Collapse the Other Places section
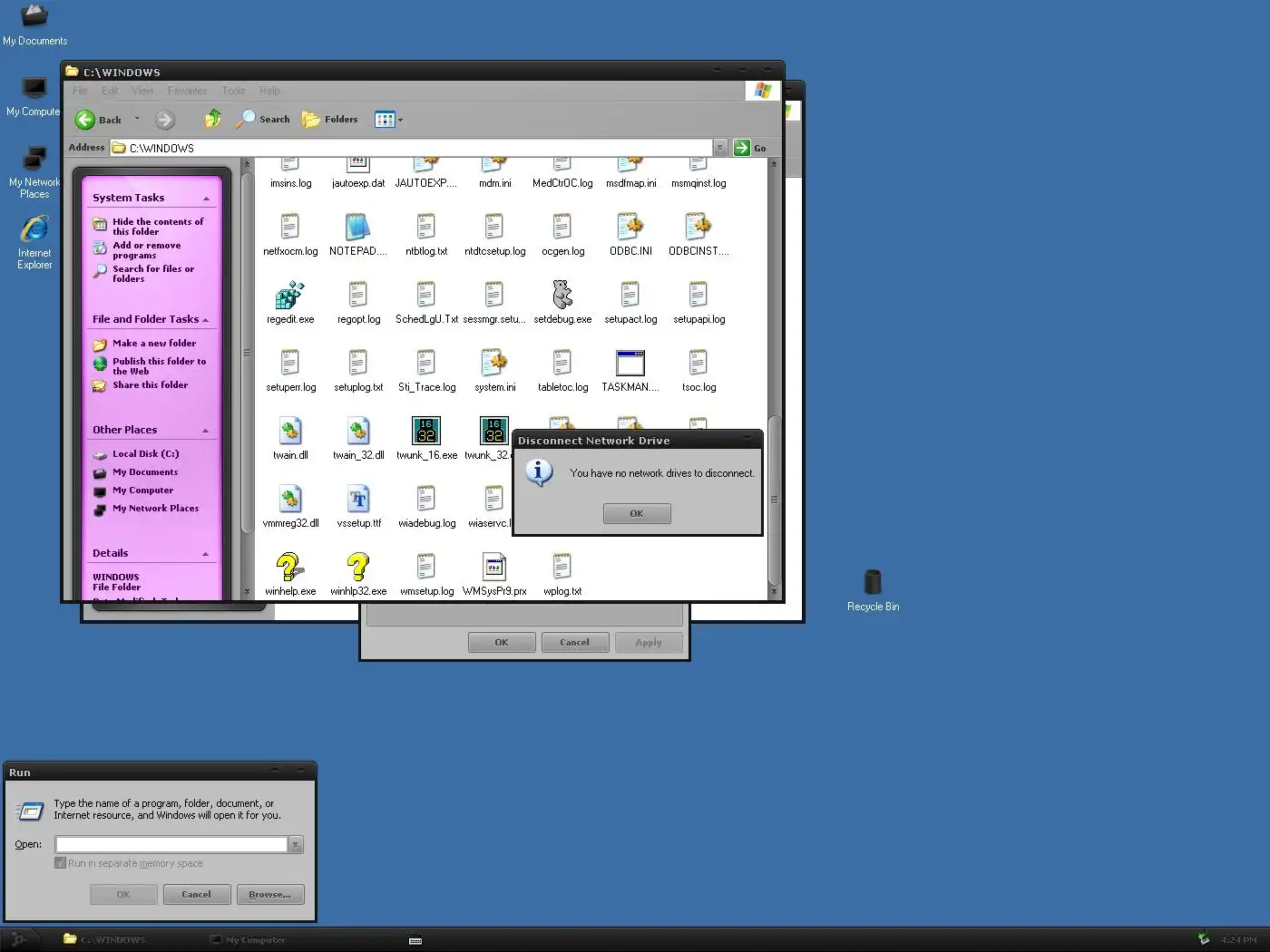Screen dimensions: 1270x952 [206, 431]
